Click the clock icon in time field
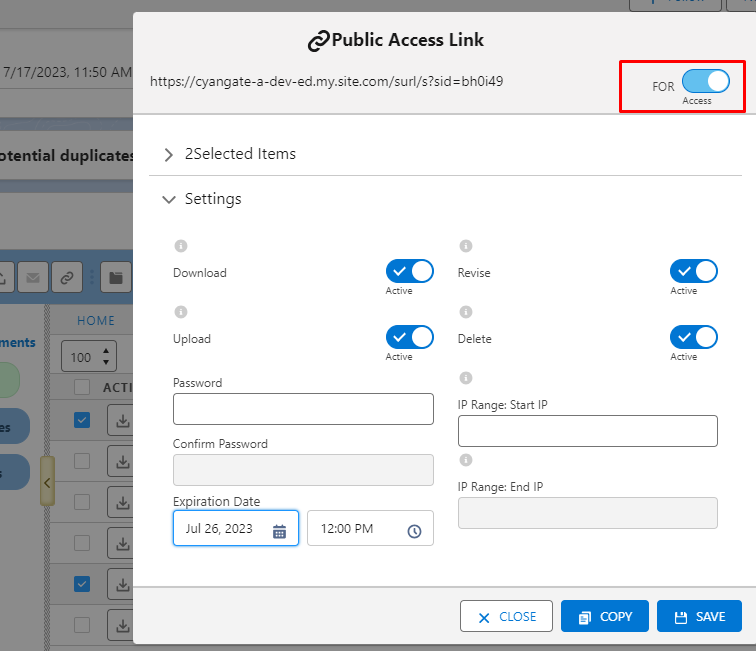756x651 pixels. click(414, 531)
